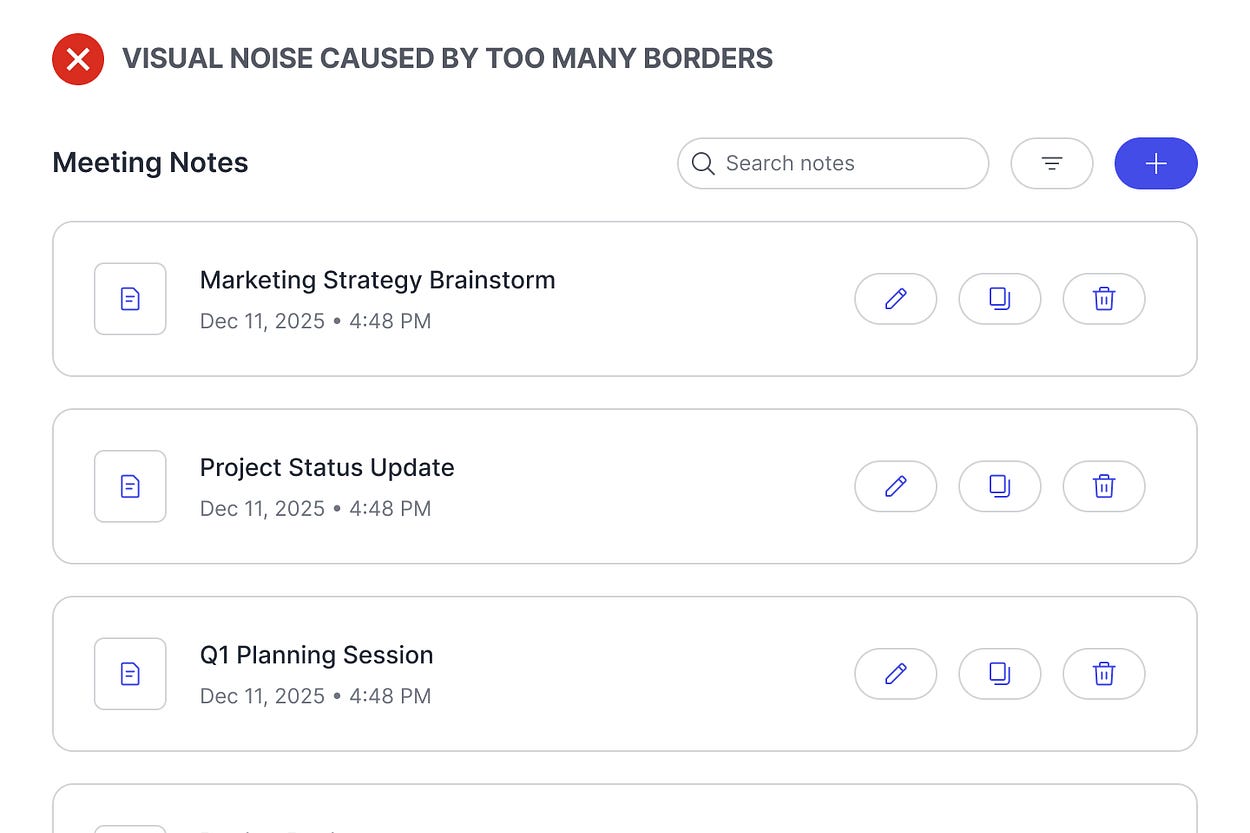Click Project Status Update document icon
The image size is (1250, 833).
point(130,486)
